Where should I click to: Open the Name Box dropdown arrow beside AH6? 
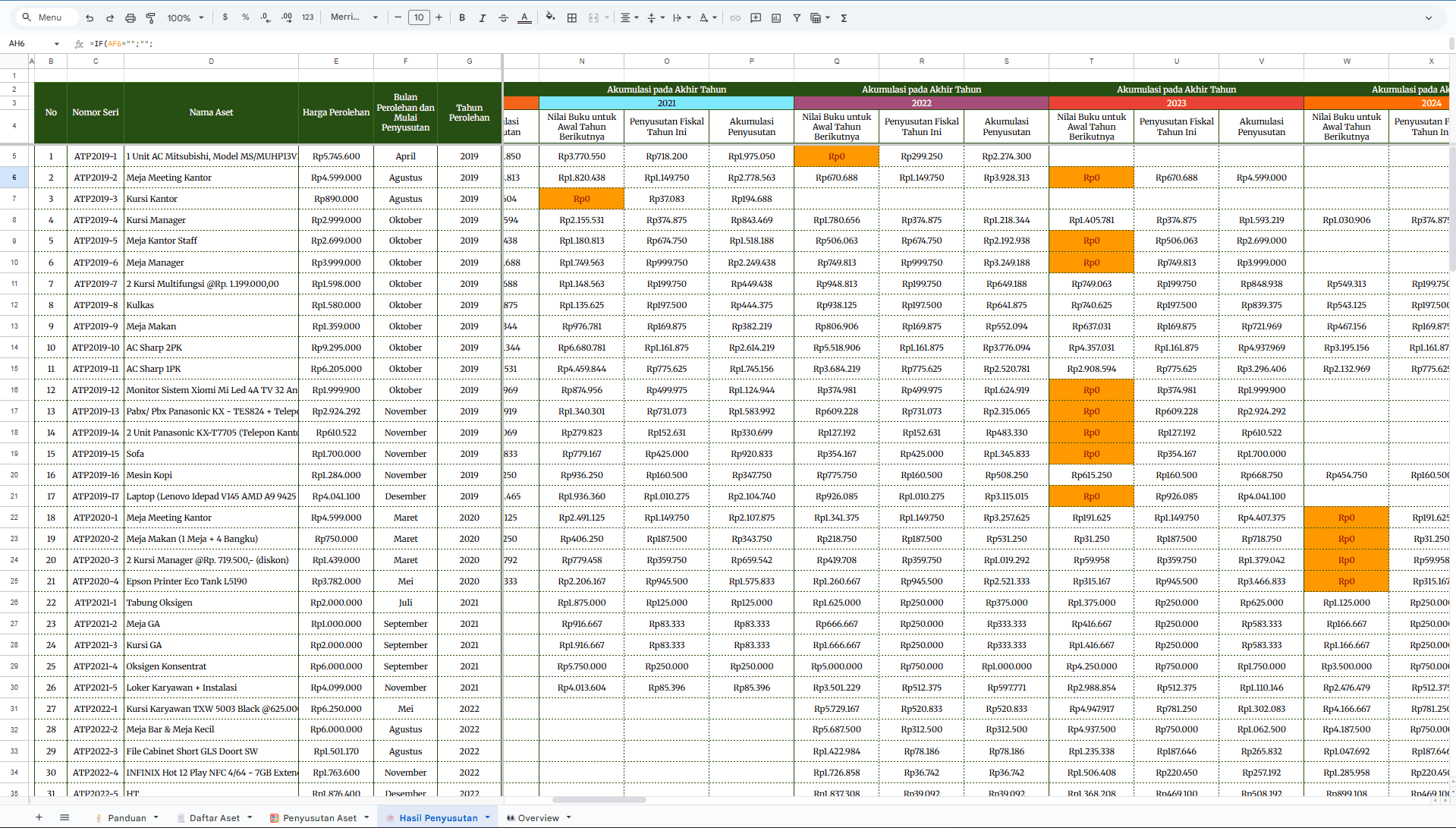pos(57,44)
